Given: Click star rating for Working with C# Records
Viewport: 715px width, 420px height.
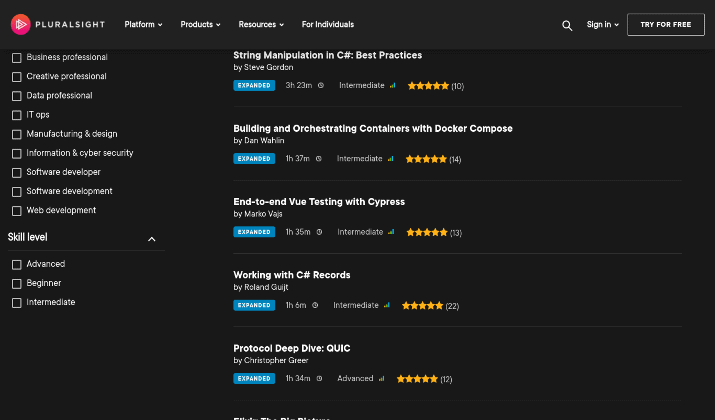Looking at the screenshot, I should (x=422, y=306).
